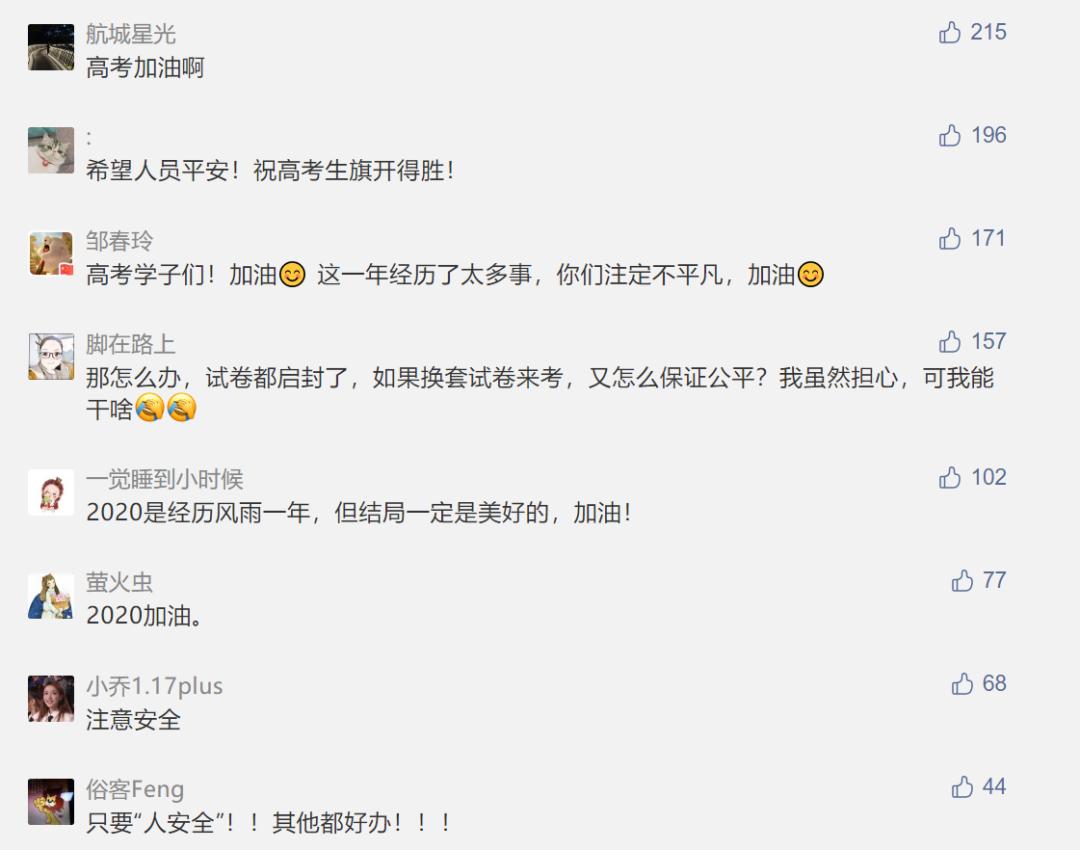This screenshot has height=850, width=1080.
Task: Like the comment by 航城星光
Action: [949, 32]
